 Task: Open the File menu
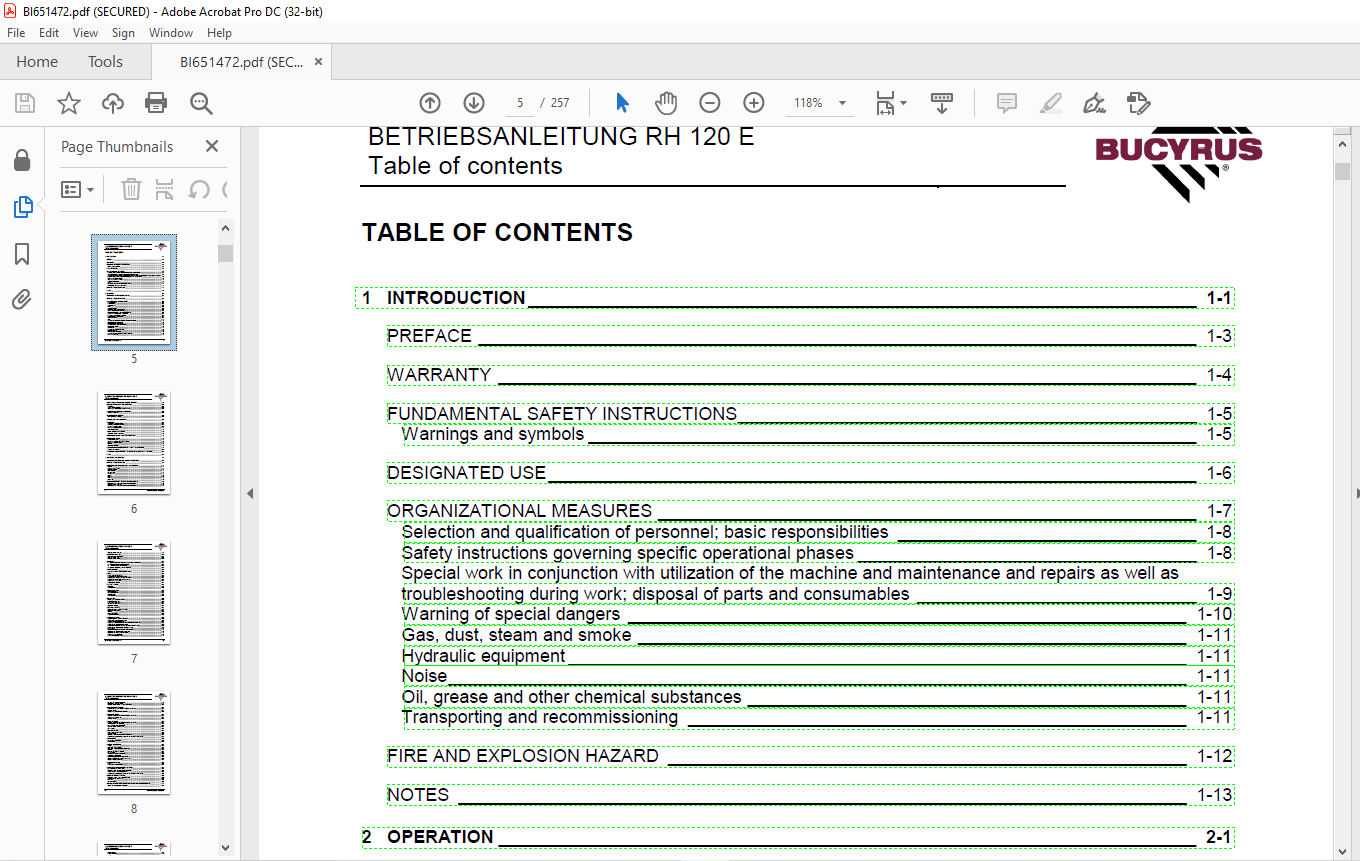pos(16,33)
